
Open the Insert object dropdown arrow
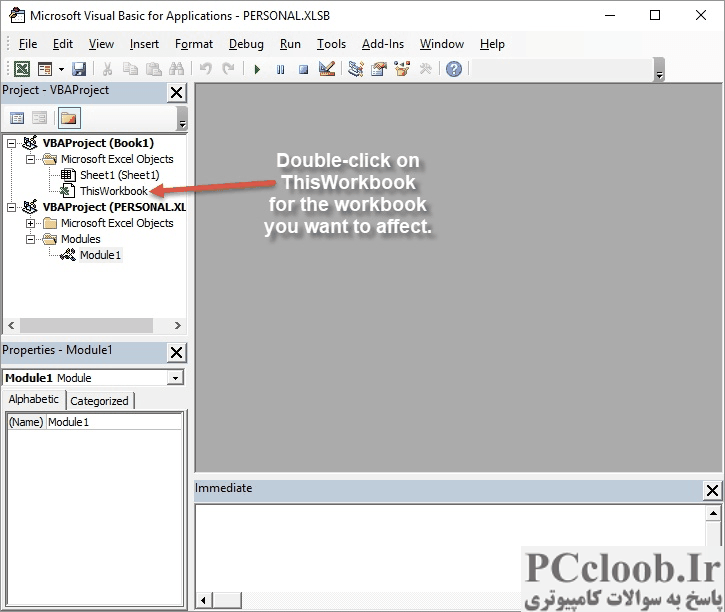click(x=61, y=69)
